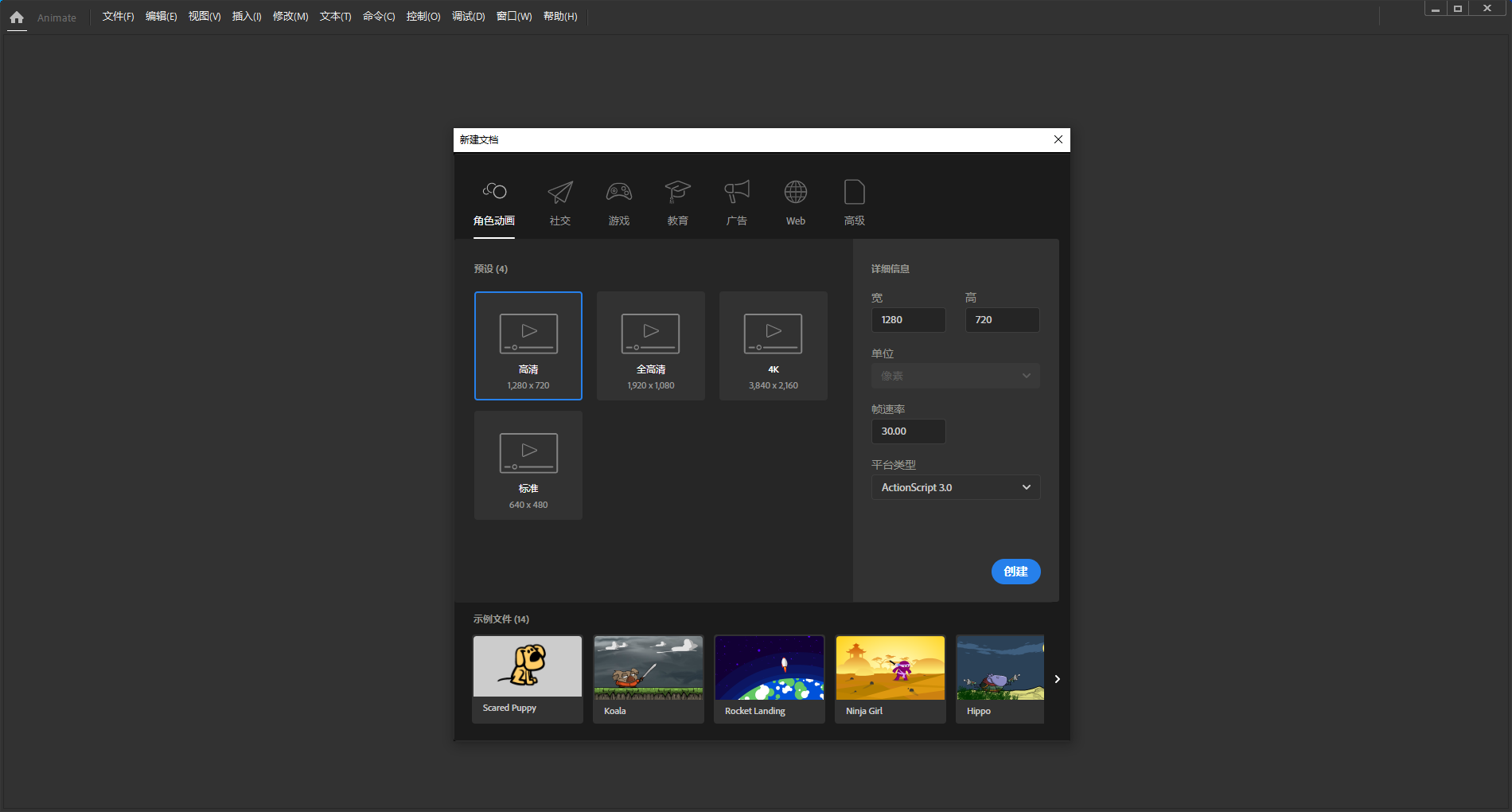Click the 创建 (Create) button
Viewport: 1512px width, 812px height.
tap(1015, 572)
